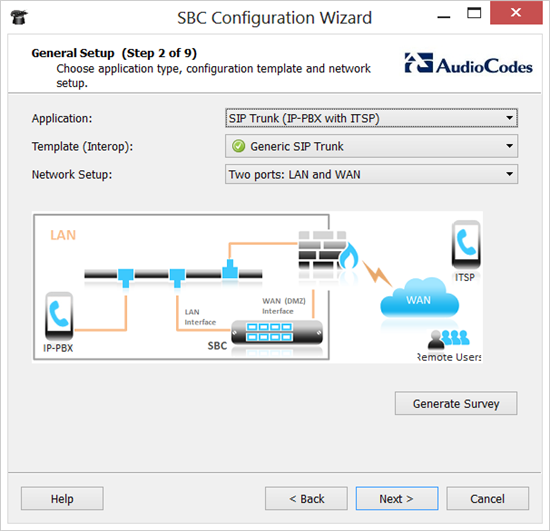Image resolution: width=550 pixels, height=531 pixels.
Task: Go to next wizard step
Action: click(x=397, y=498)
